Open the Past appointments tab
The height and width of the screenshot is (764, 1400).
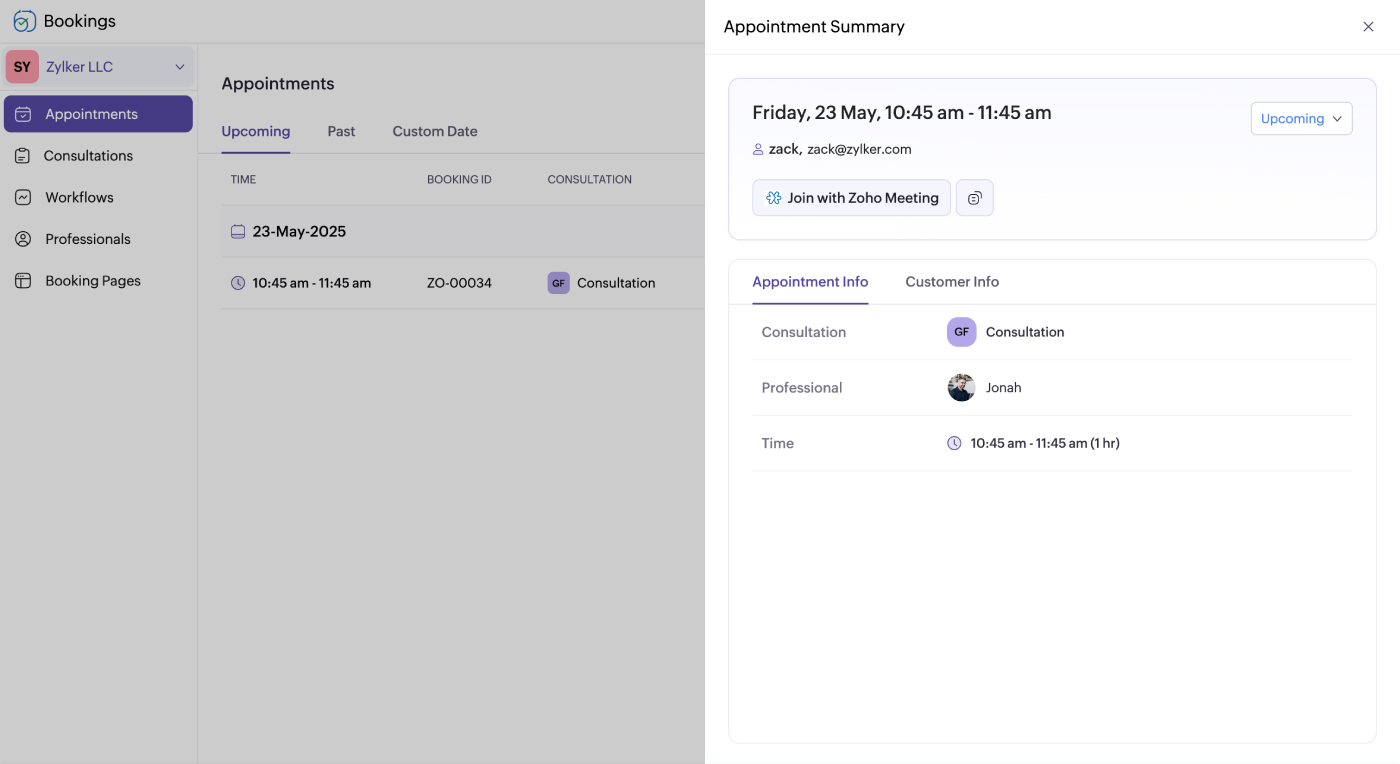(x=341, y=131)
